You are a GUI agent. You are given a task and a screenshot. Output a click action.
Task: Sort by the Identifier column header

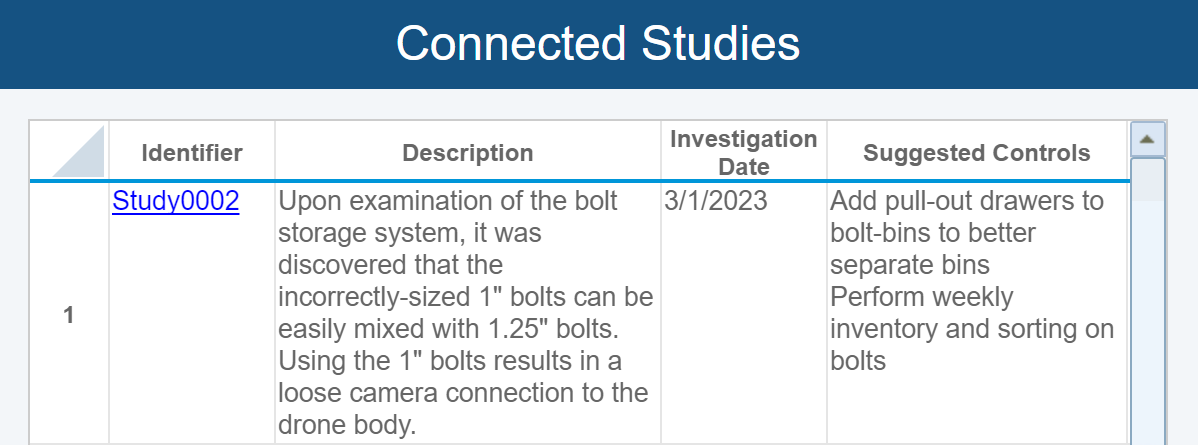click(x=192, y=153)
